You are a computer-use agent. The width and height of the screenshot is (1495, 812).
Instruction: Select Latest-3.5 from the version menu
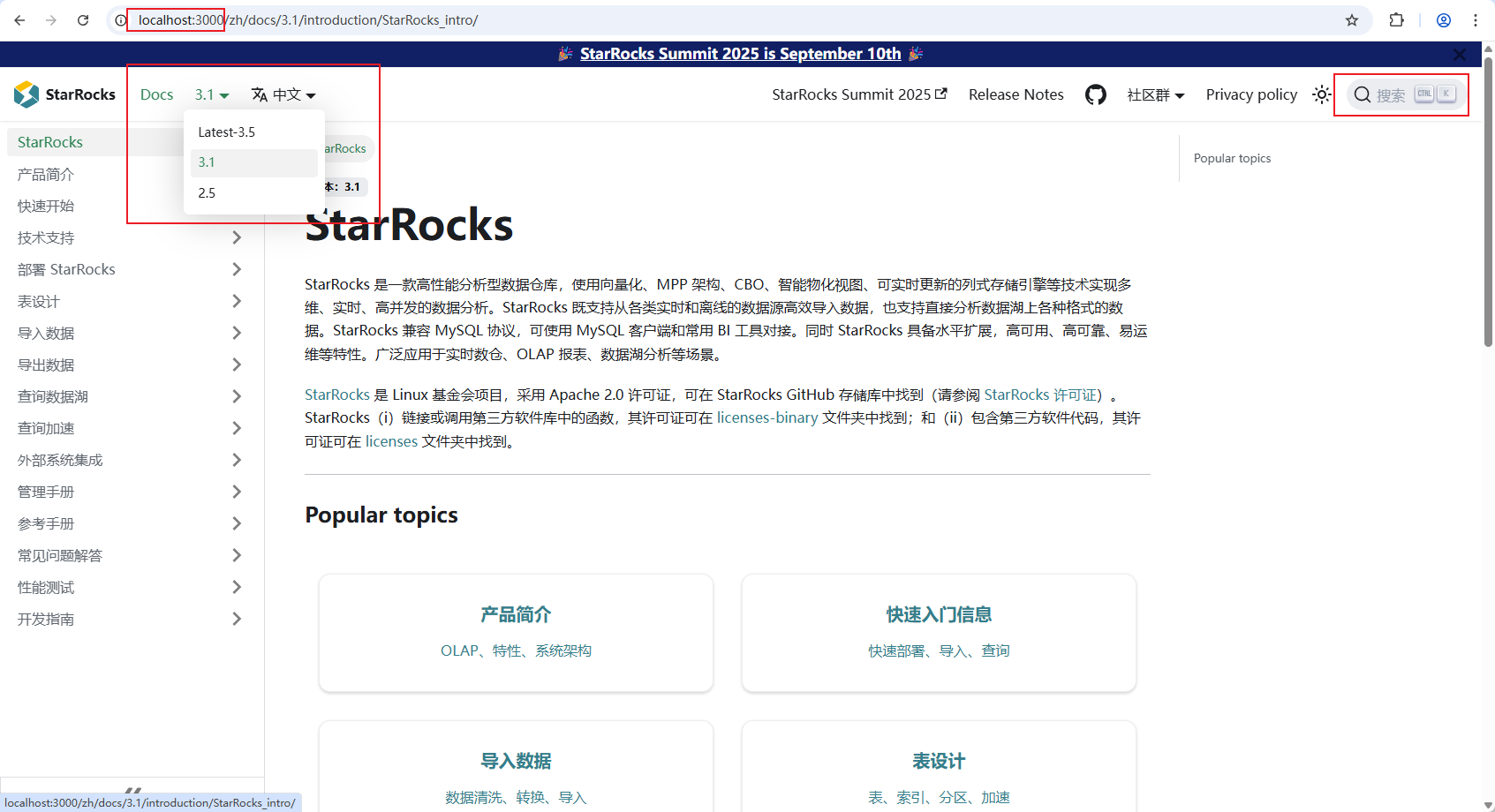254,132
